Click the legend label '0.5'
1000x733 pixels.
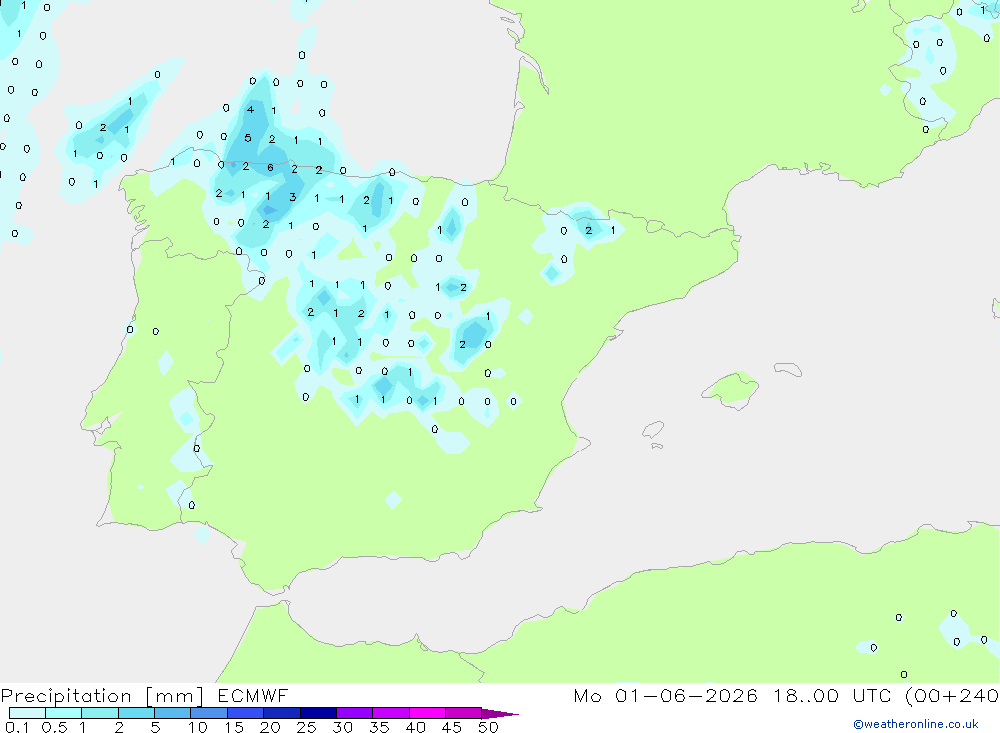click(54, 727)
